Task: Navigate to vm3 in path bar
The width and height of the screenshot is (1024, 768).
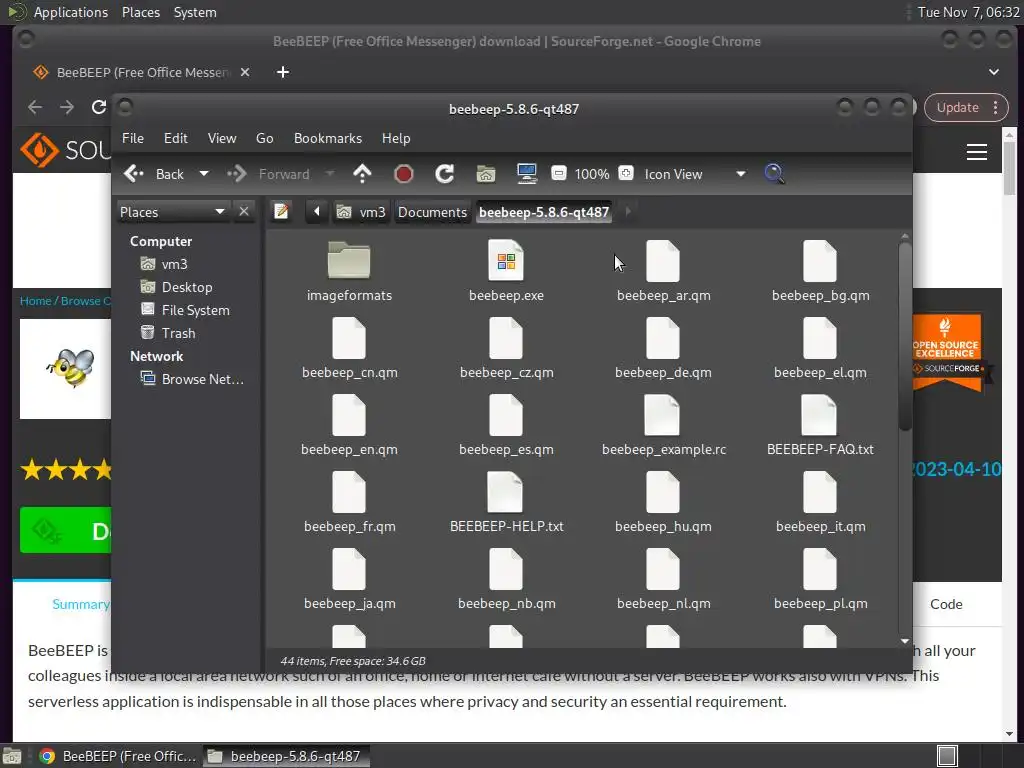Action: (361, 212)
